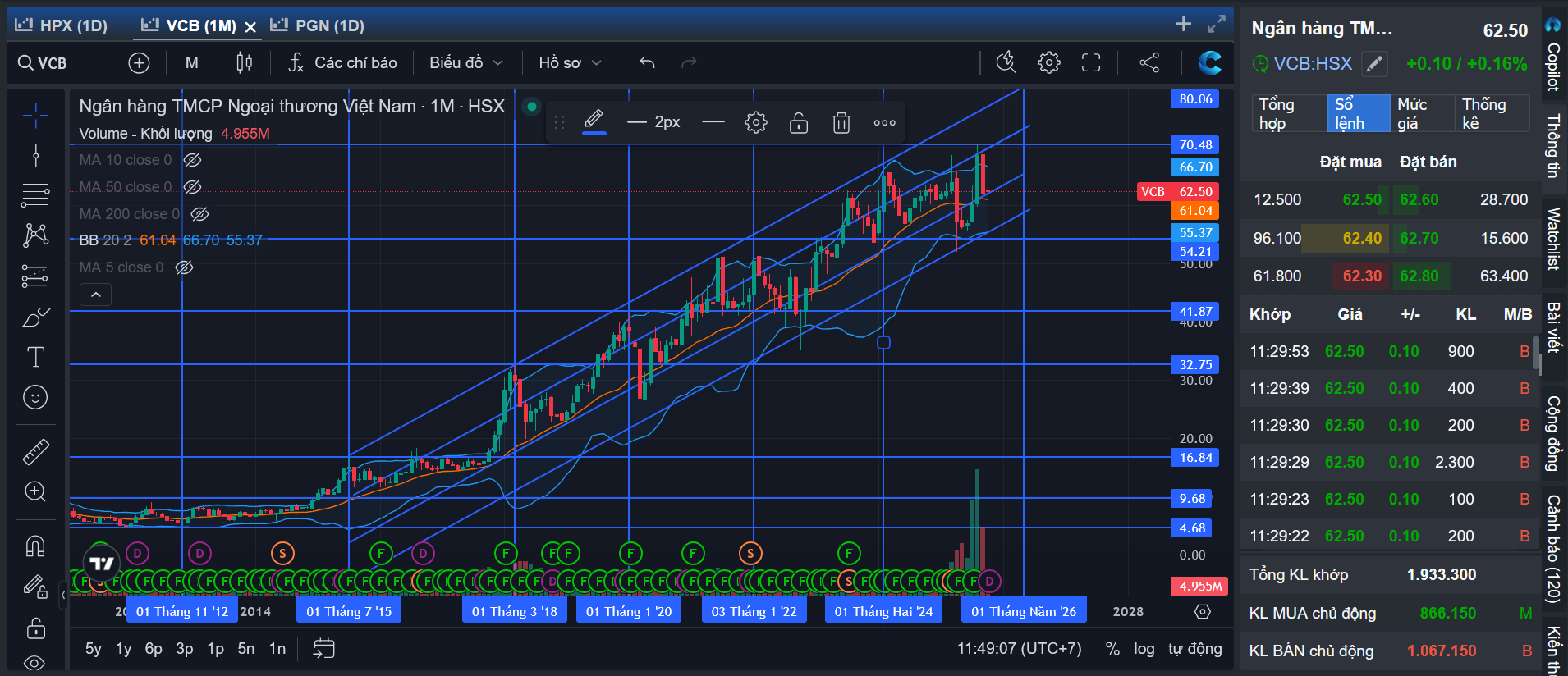Change the M timeframe interval

(x=192, y=63)
